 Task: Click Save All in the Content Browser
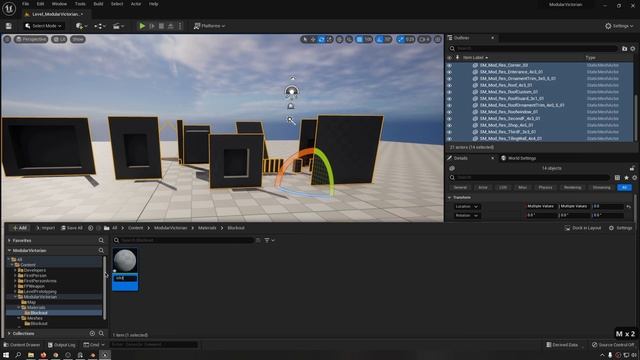pyautogui.click(x=72, y=228)
